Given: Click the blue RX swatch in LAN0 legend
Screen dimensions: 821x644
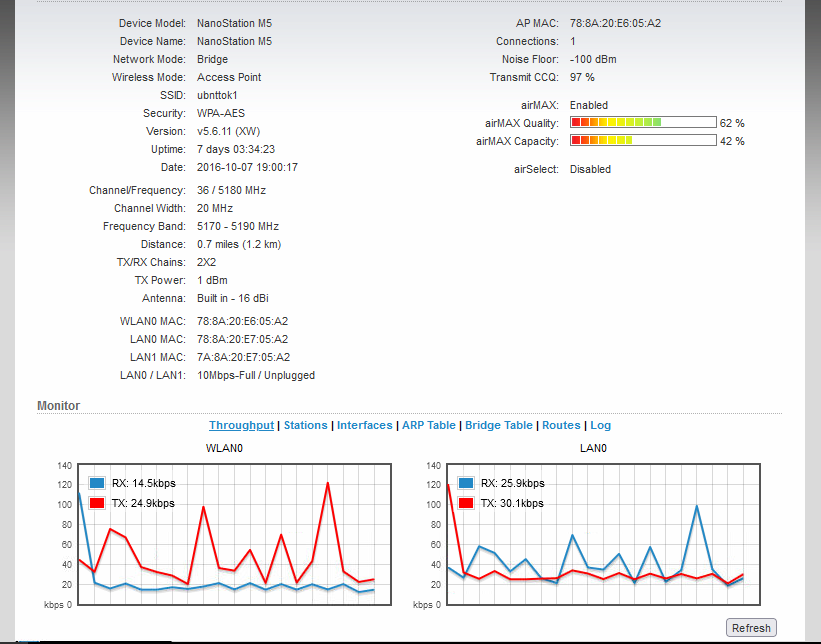Looking at the screenshot, I should (x=465, y=483).
